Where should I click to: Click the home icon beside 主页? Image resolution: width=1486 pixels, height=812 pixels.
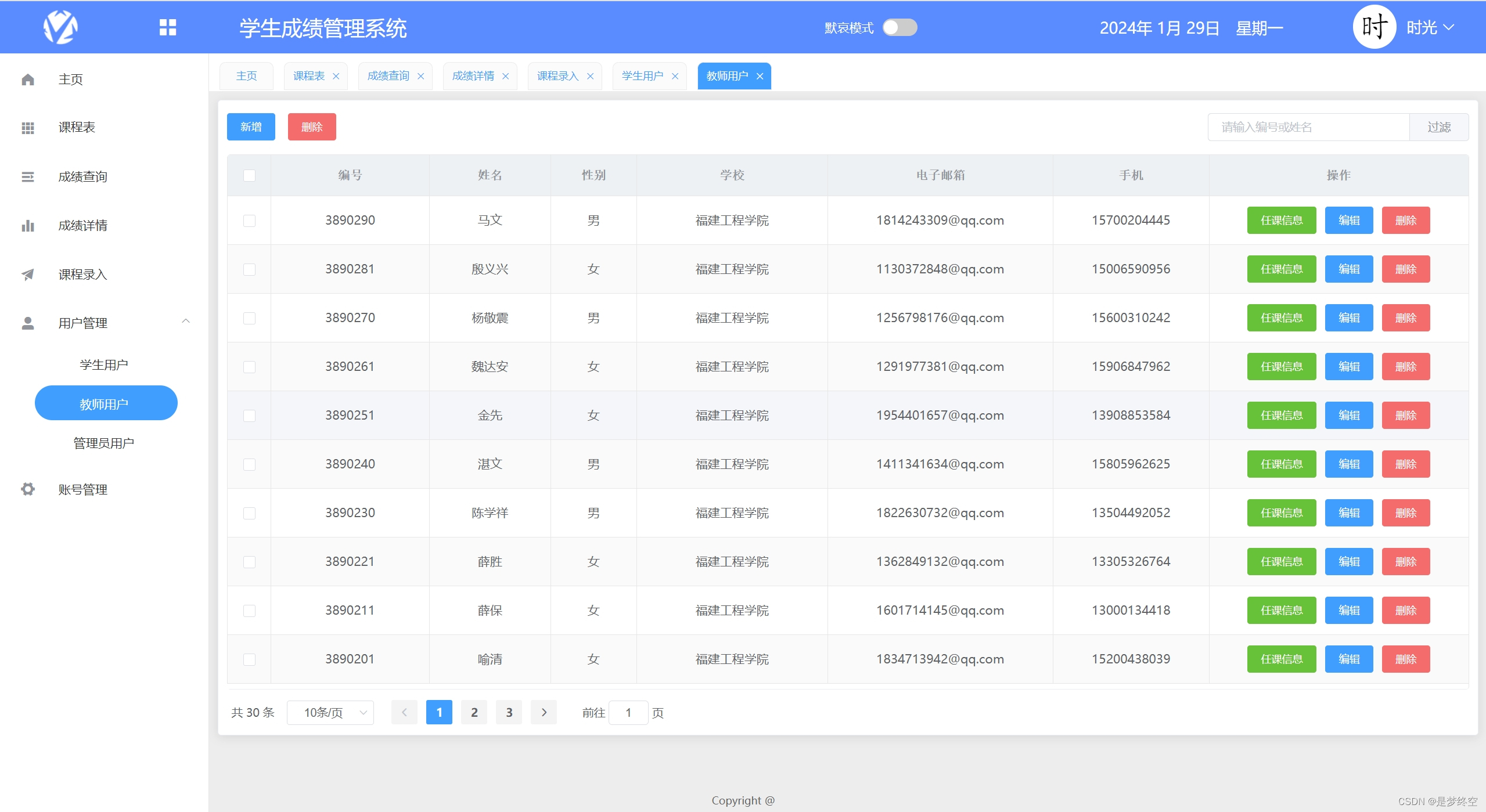pyautogui.click(x=28, y=80)
